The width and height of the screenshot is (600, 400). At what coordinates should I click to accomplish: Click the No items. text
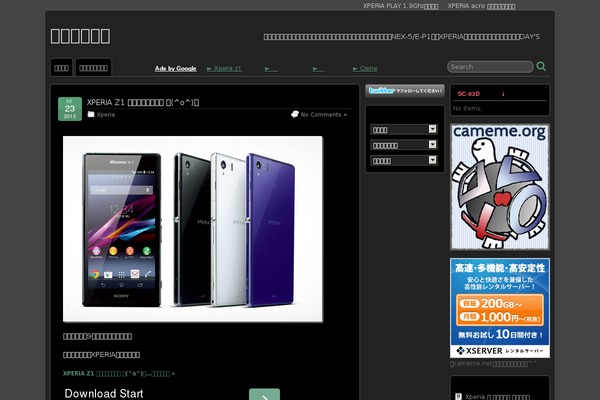click(467, 108)
